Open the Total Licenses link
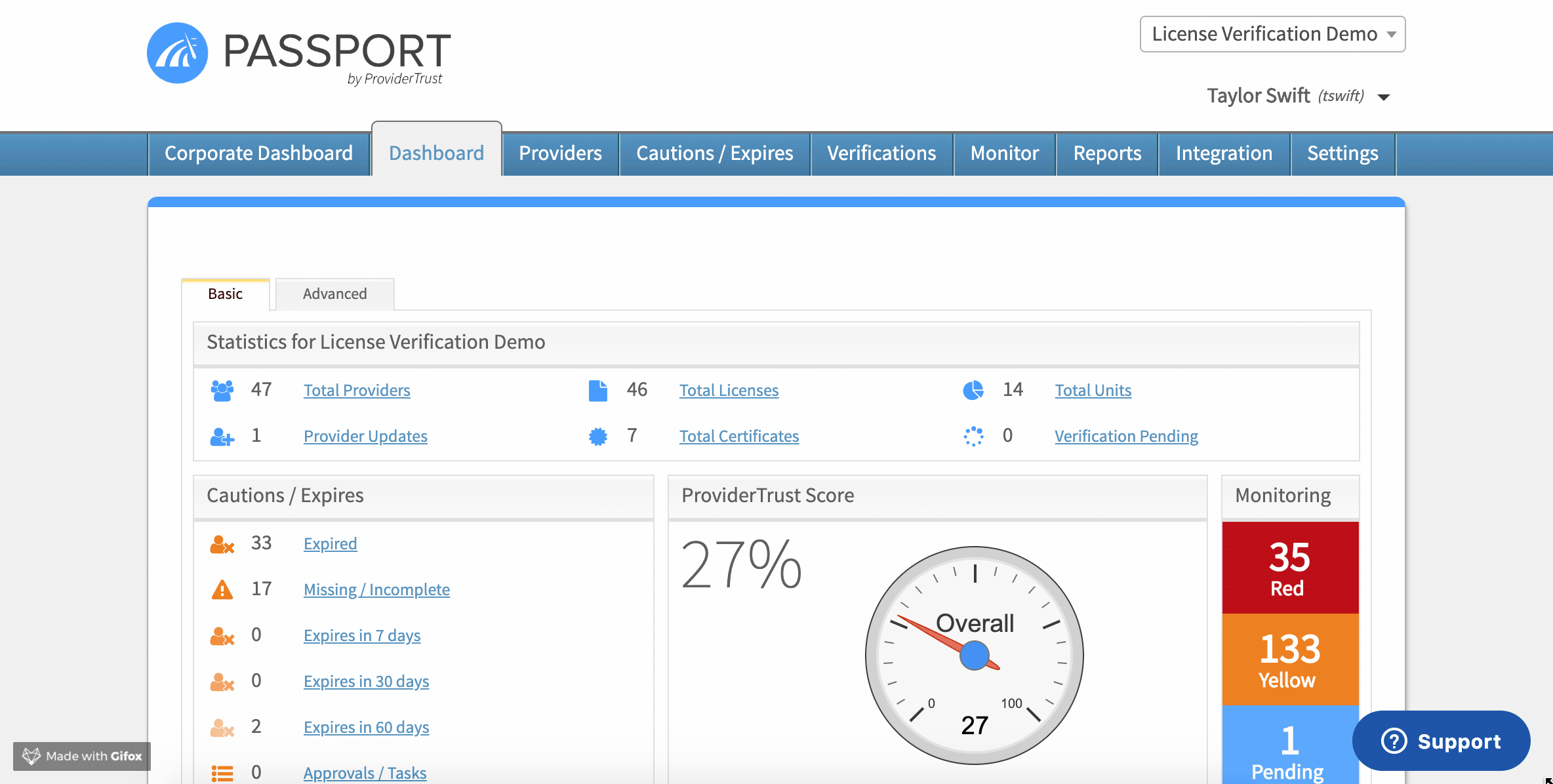1553x784 pixels. pos(729,391)
